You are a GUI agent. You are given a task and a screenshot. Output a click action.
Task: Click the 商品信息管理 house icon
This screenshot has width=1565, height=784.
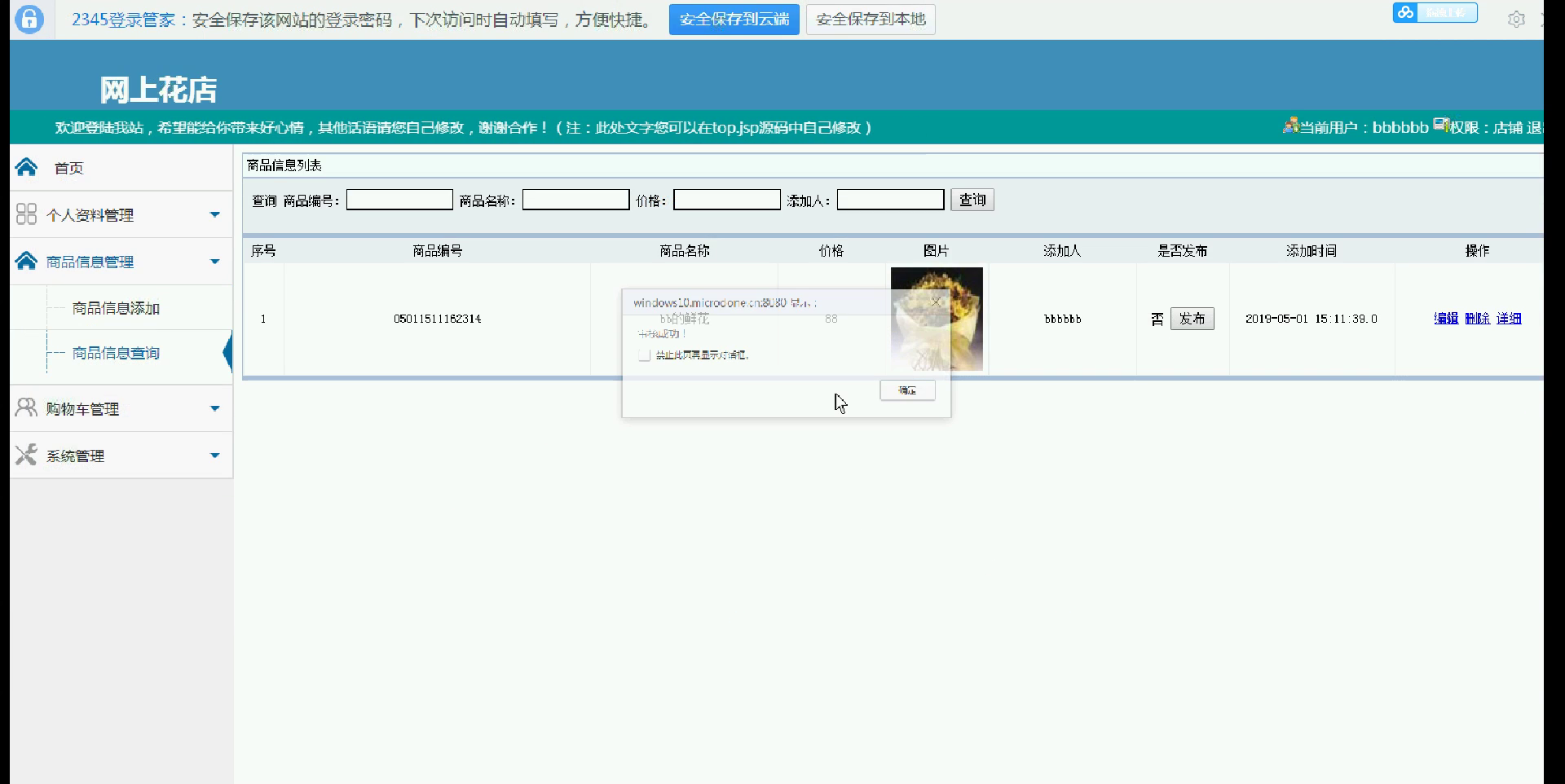26,261
